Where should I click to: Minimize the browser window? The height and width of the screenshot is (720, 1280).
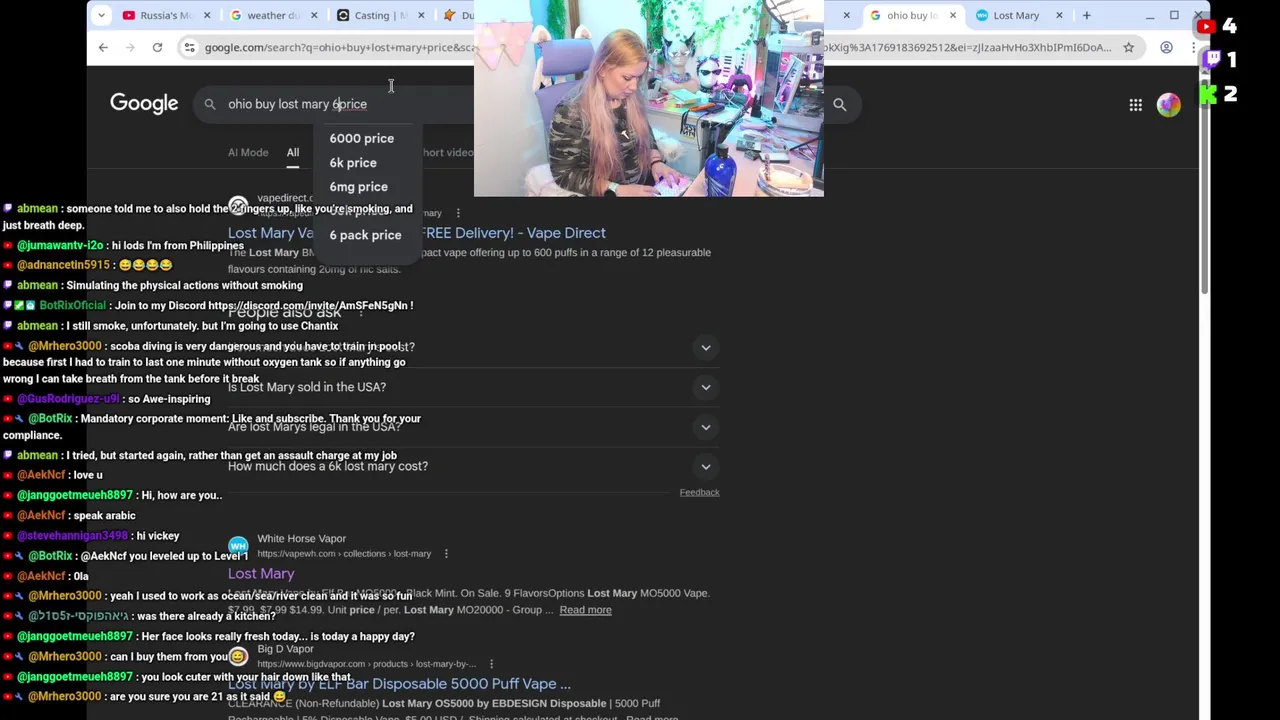pos(1148,15)
